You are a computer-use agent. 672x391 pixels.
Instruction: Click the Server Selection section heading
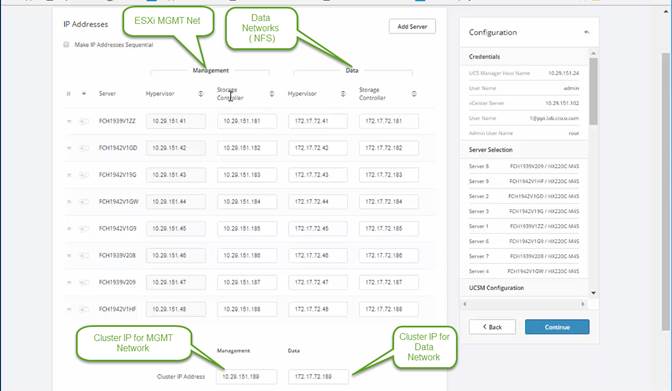(x=491, y=150)
